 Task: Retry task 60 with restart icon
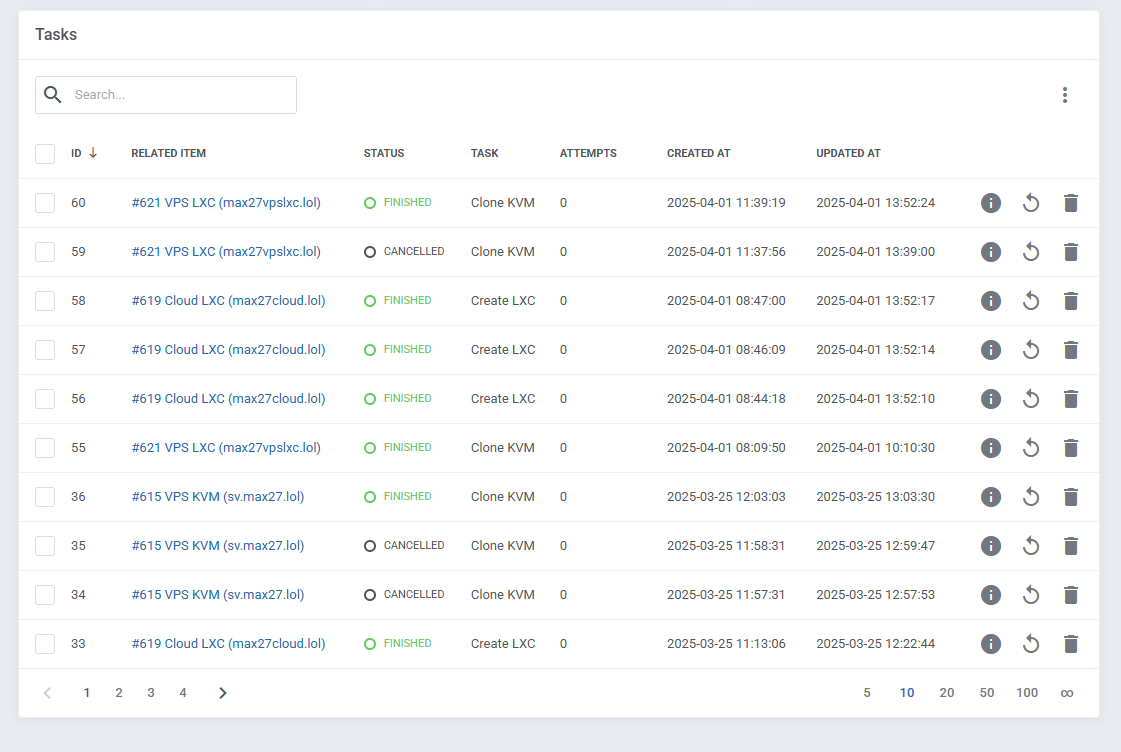[x=1030, y=203]
